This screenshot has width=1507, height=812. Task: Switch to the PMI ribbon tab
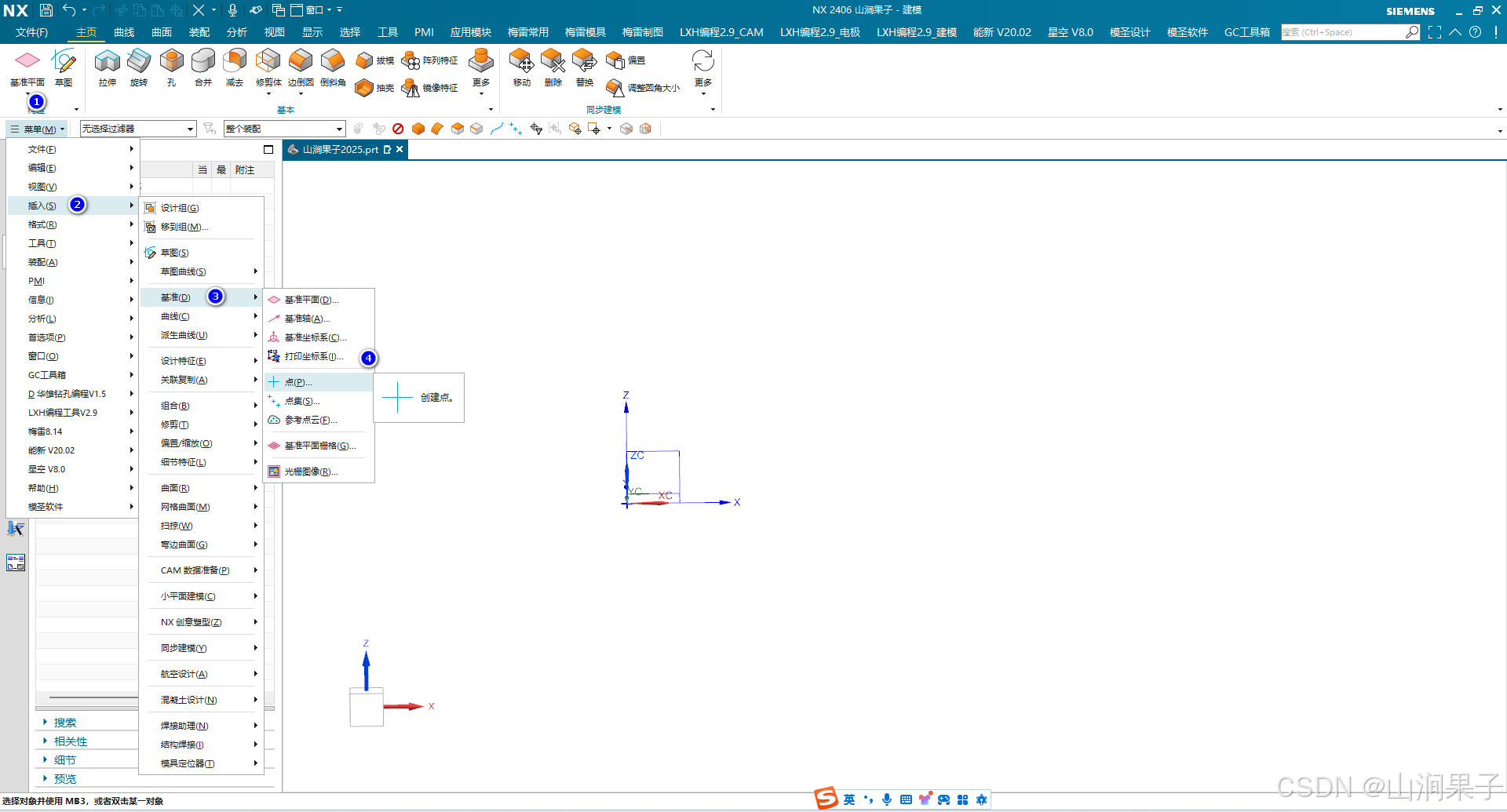(424, 32)
